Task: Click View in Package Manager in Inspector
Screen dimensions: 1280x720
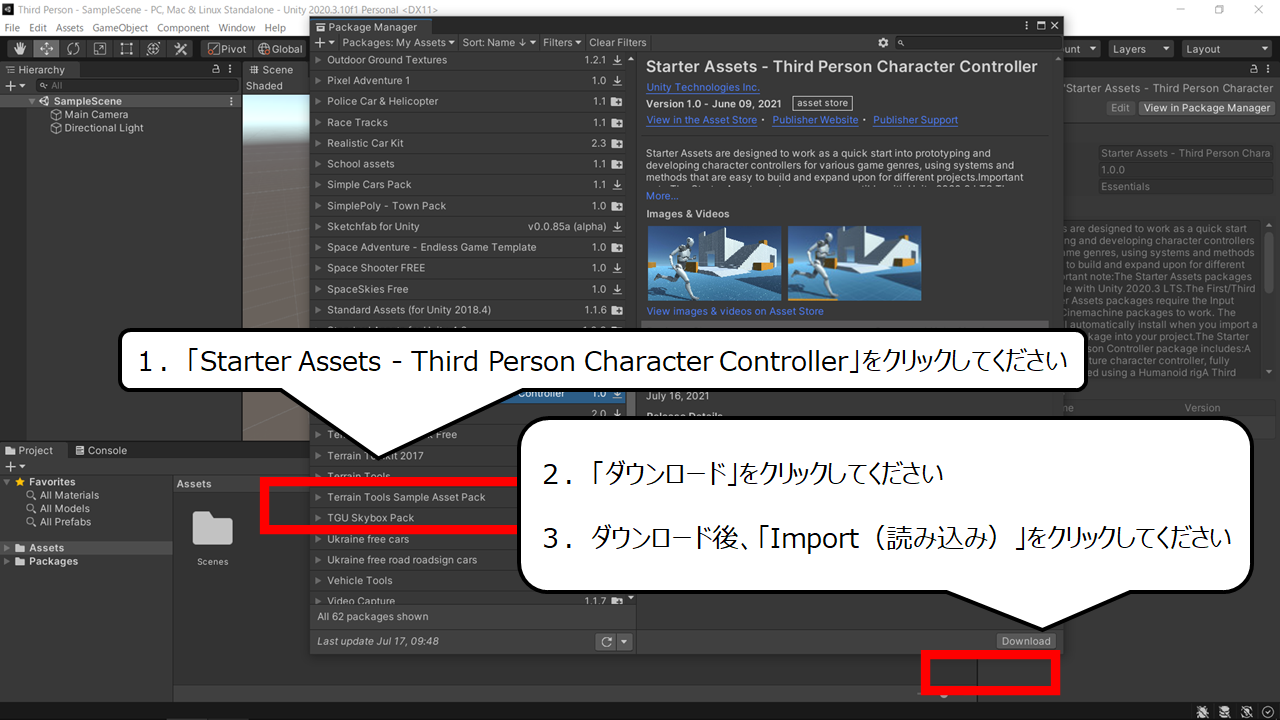Action: tap(1207, 108)
